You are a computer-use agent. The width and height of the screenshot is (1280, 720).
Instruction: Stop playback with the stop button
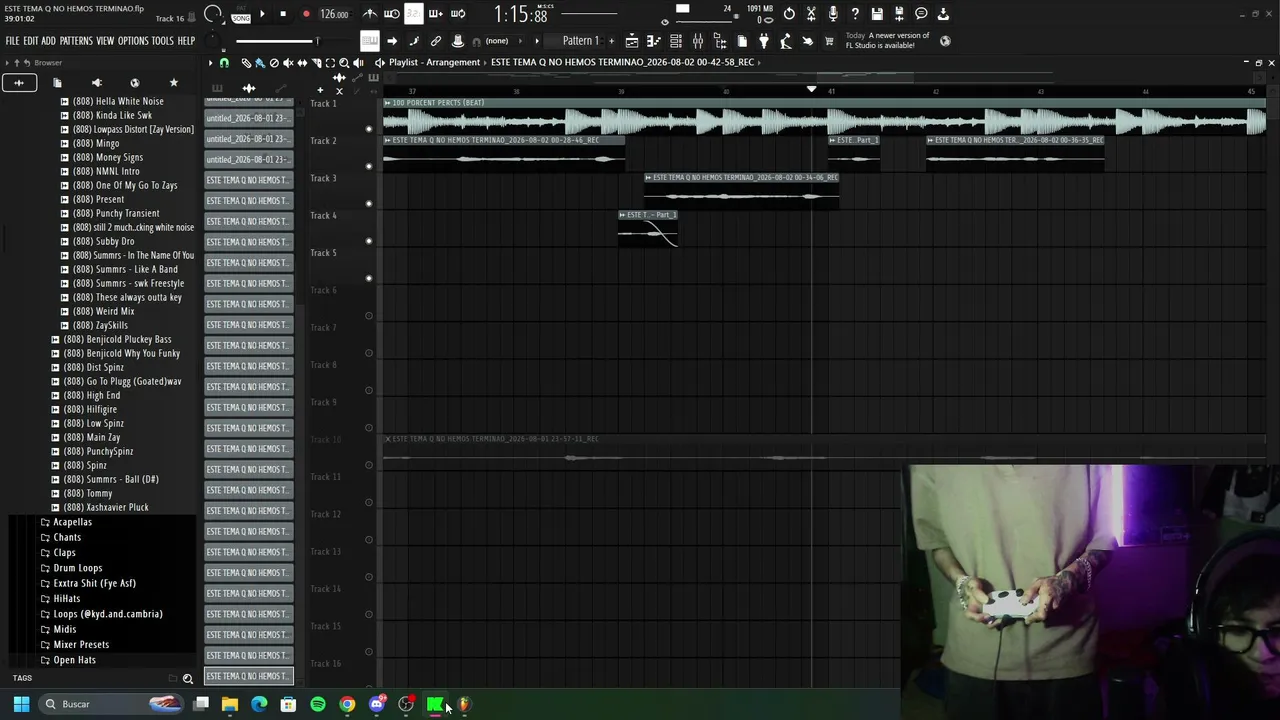point(283,14)
